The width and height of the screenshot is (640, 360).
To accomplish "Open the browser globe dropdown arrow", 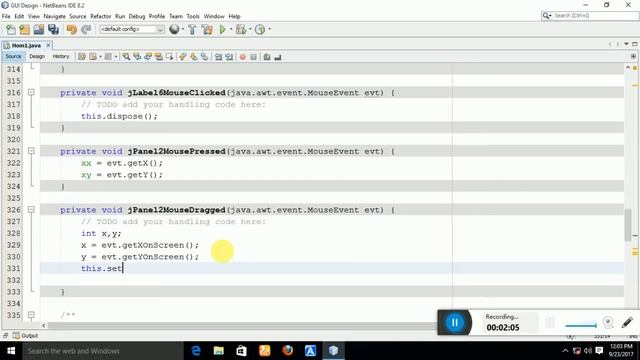I will 183,29.
